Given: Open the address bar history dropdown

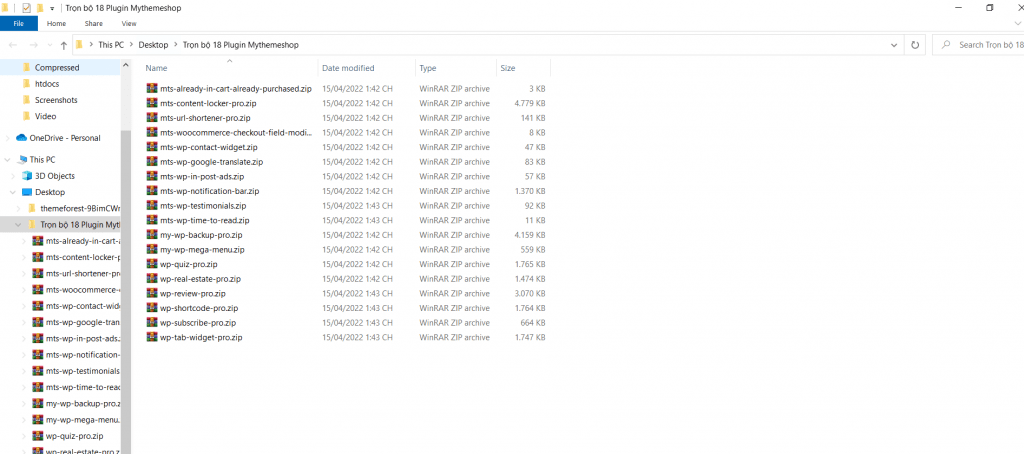Looking at the screenshot, I should (892, 45).
